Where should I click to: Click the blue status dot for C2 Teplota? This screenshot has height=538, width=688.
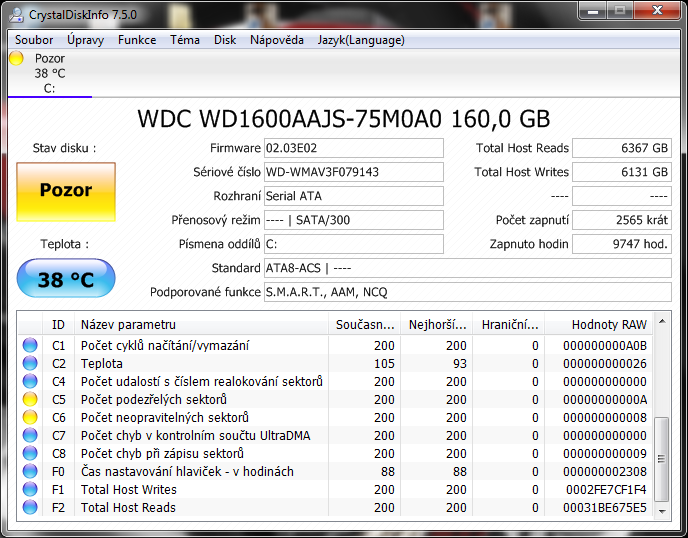(x=30, y=363)
